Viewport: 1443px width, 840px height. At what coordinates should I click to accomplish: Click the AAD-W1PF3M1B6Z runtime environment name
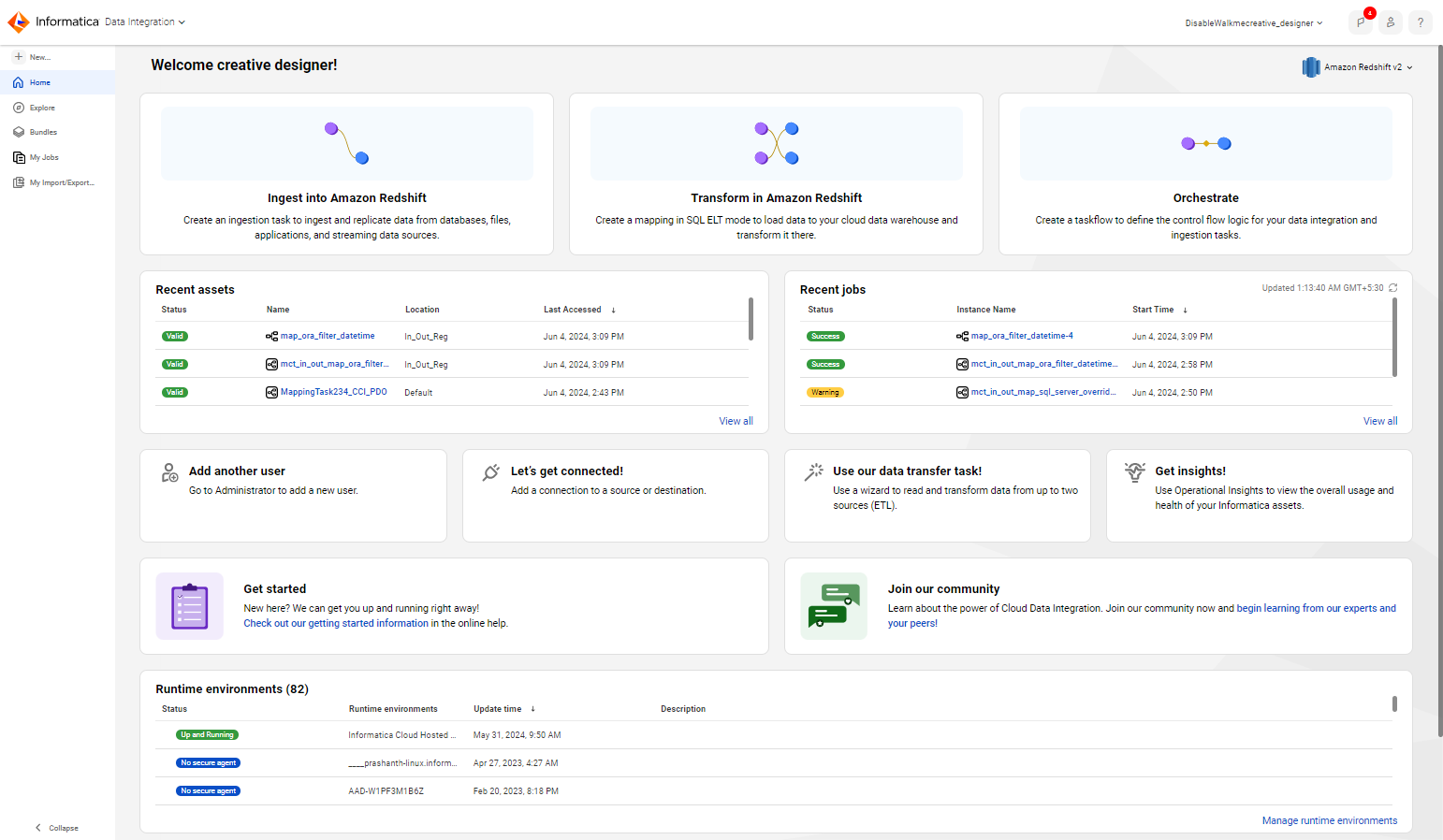coord(386,791)
